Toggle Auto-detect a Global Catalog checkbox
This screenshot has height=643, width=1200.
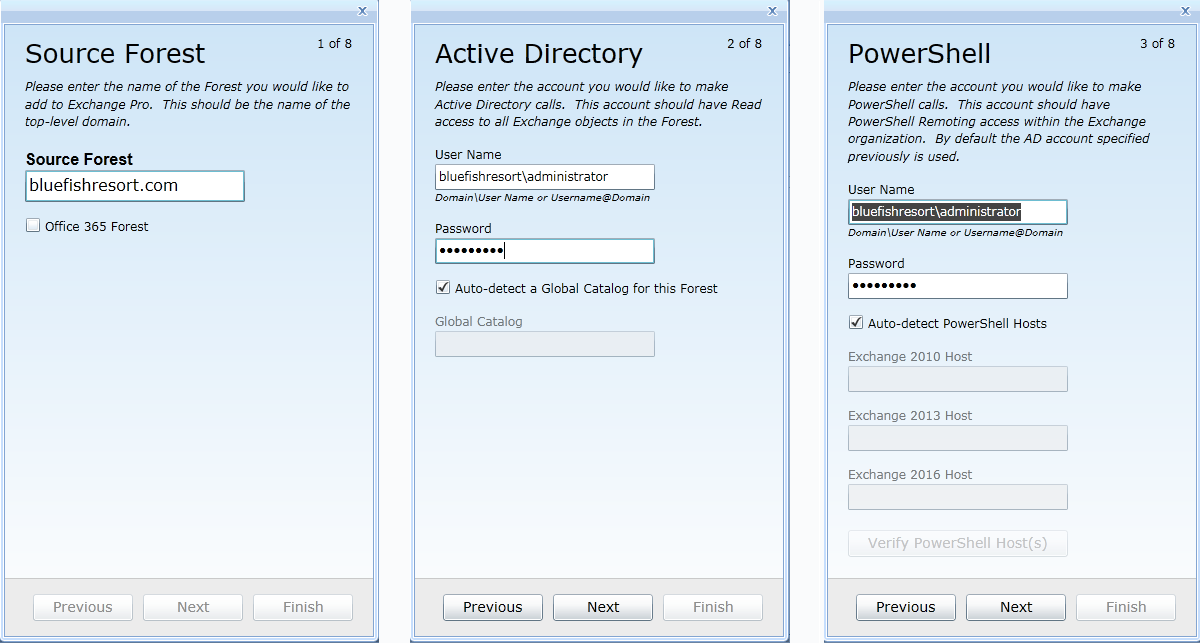pyautogui.click(x=443, y=288)
